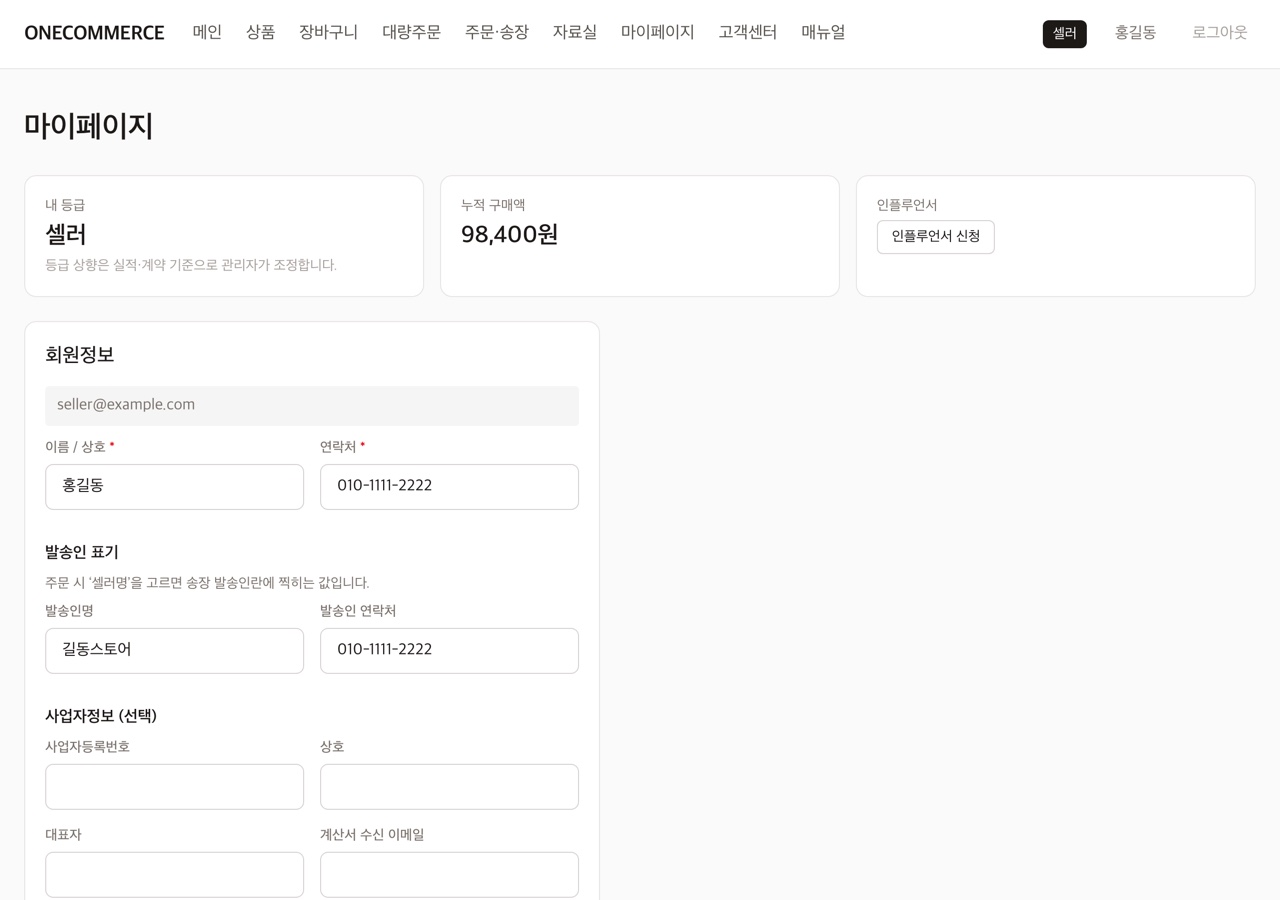Click the 누적 구매액 label

[493, 205]
